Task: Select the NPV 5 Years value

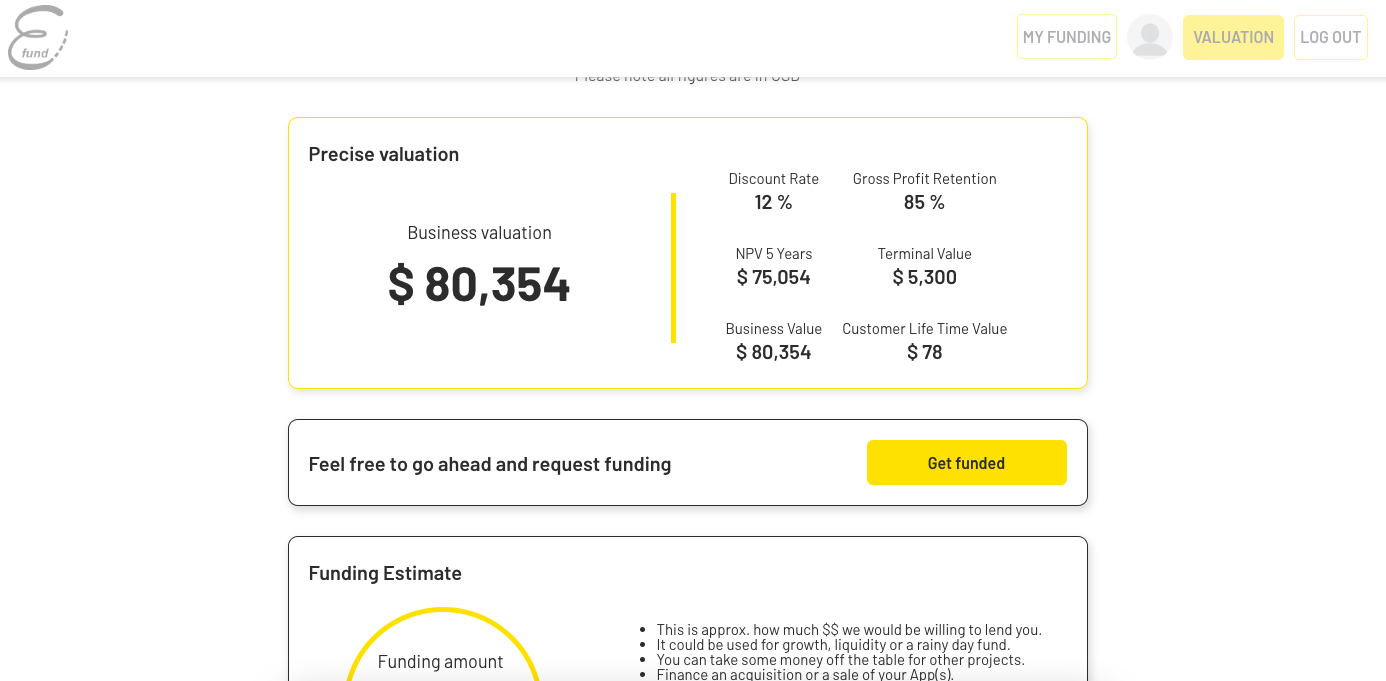Action: point(773,277)
